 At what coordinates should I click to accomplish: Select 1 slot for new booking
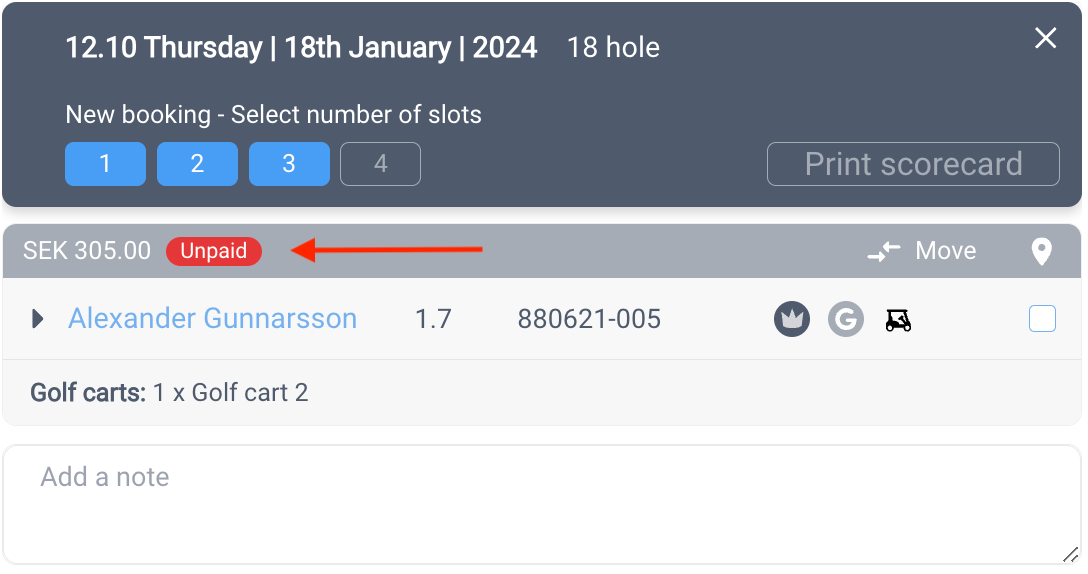point(105,164)
